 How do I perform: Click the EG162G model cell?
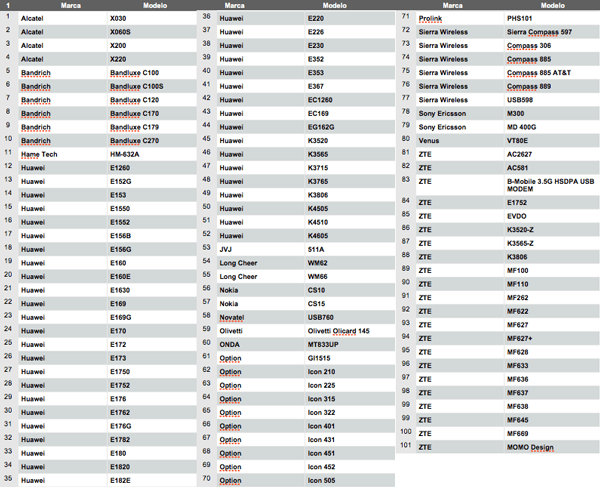350,127
